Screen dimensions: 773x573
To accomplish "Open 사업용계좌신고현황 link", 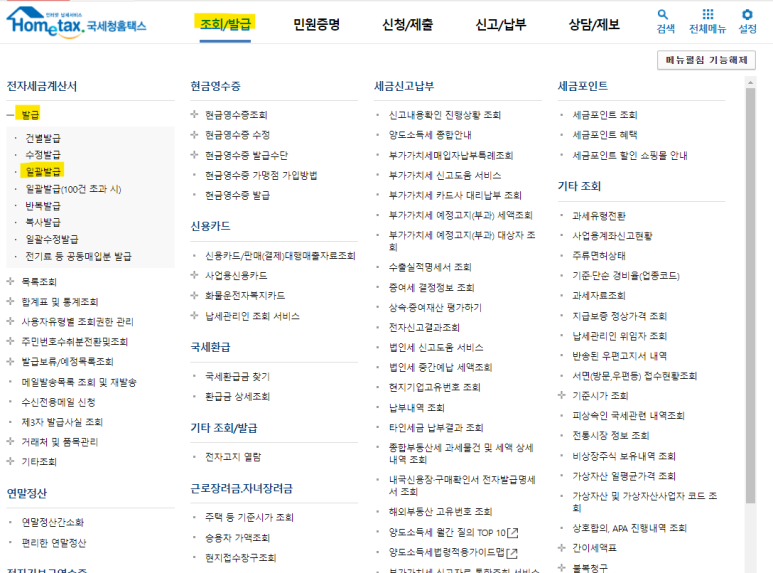I will click(612, 236).
